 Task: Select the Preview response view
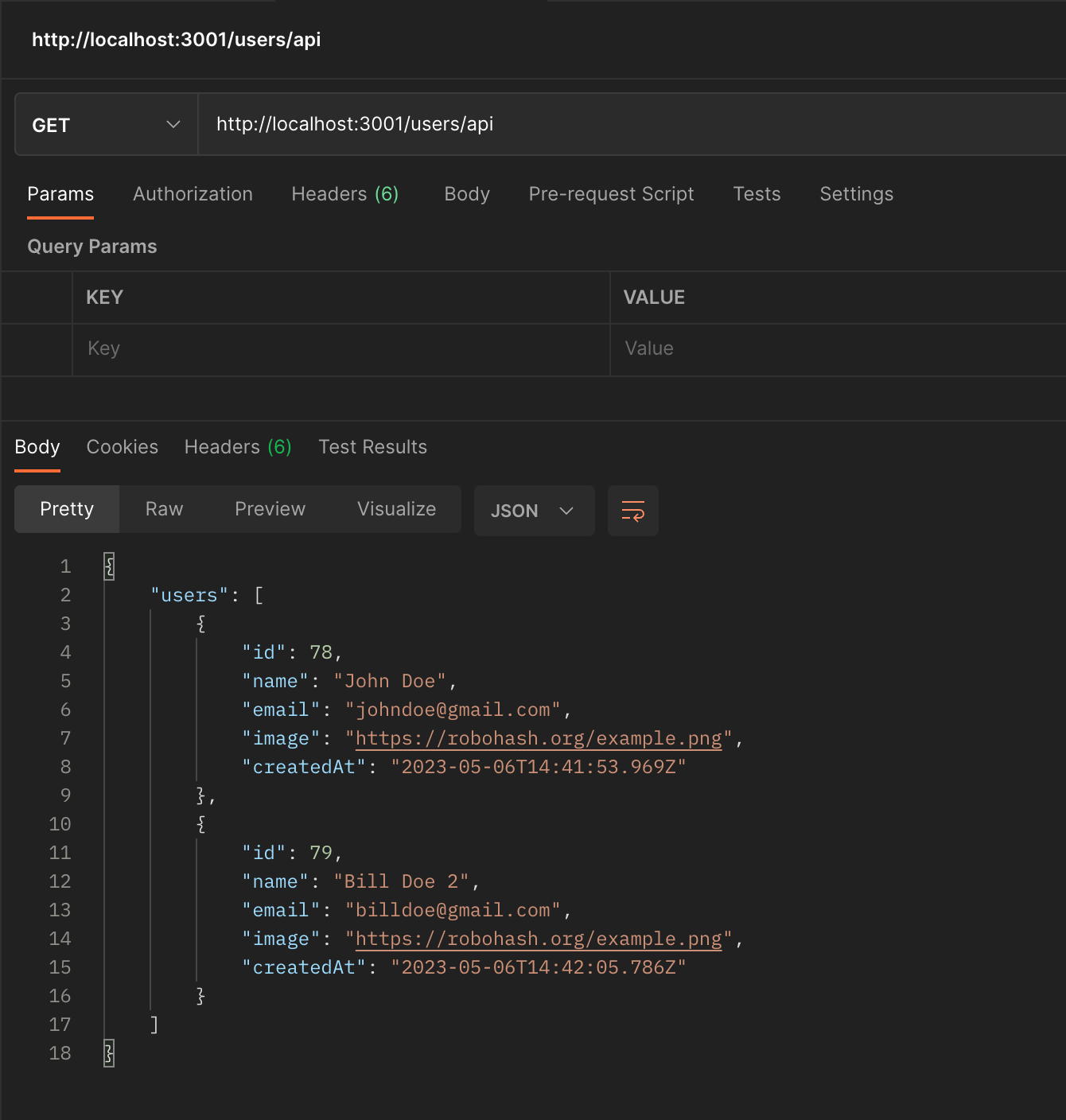coord(270,509)
